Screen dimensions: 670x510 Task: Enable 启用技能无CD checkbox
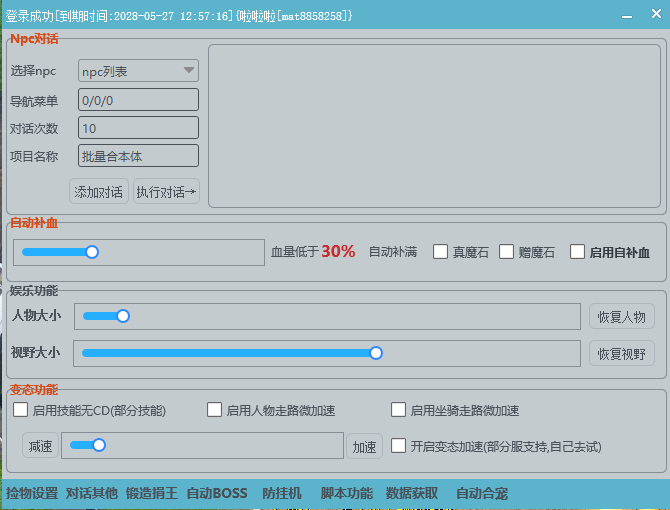tap(20, 410)
